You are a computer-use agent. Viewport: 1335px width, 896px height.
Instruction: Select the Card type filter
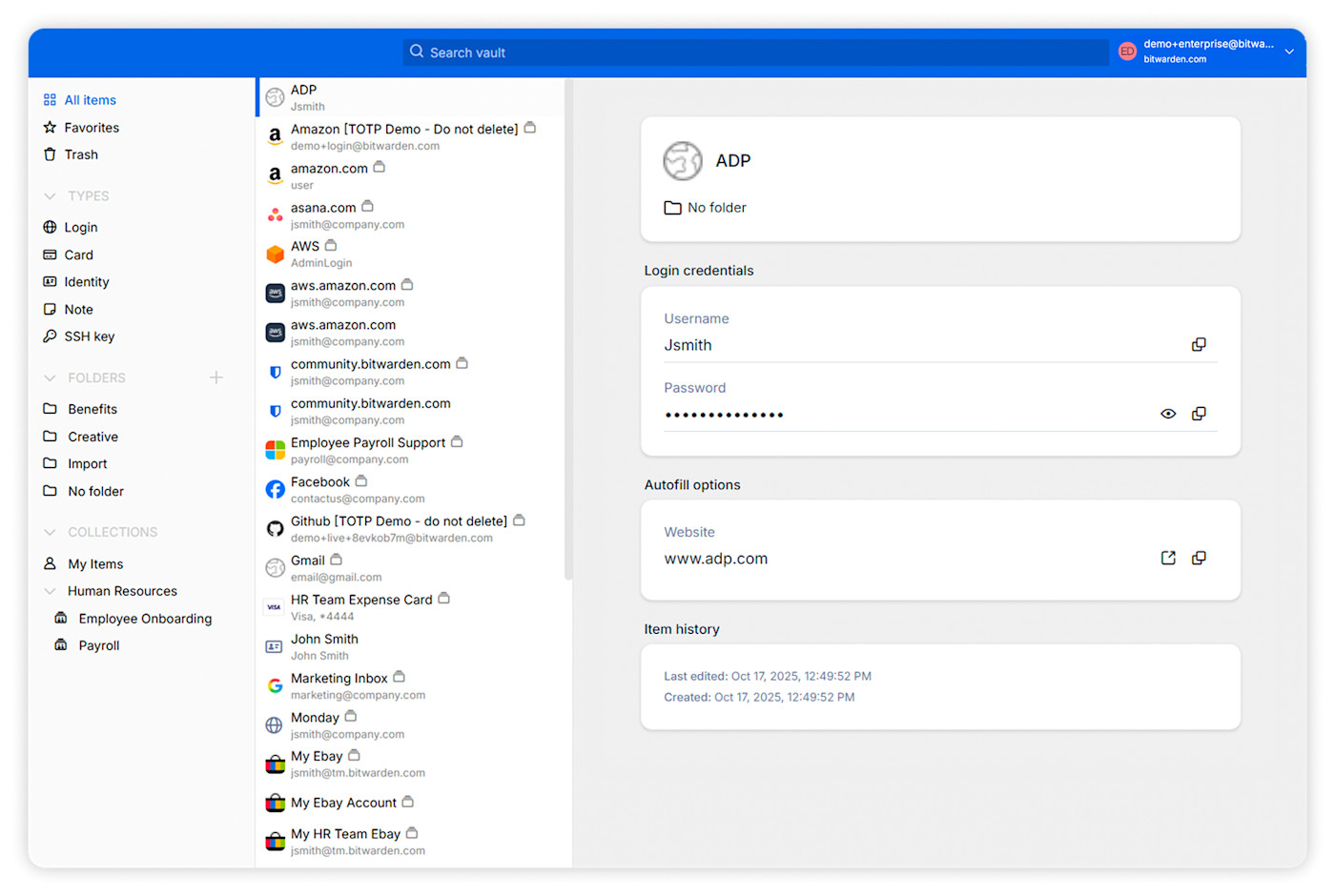pyautogui.click(x=78, y=255)
